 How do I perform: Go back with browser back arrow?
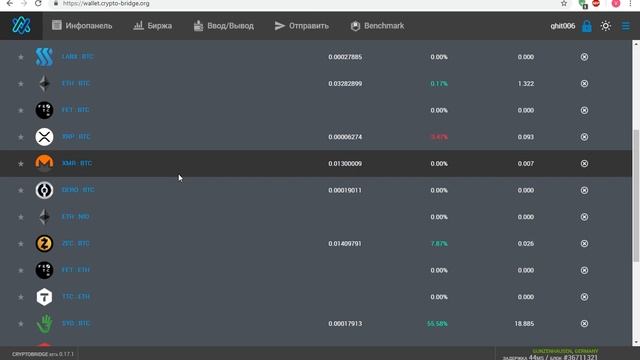click(9, 3)
